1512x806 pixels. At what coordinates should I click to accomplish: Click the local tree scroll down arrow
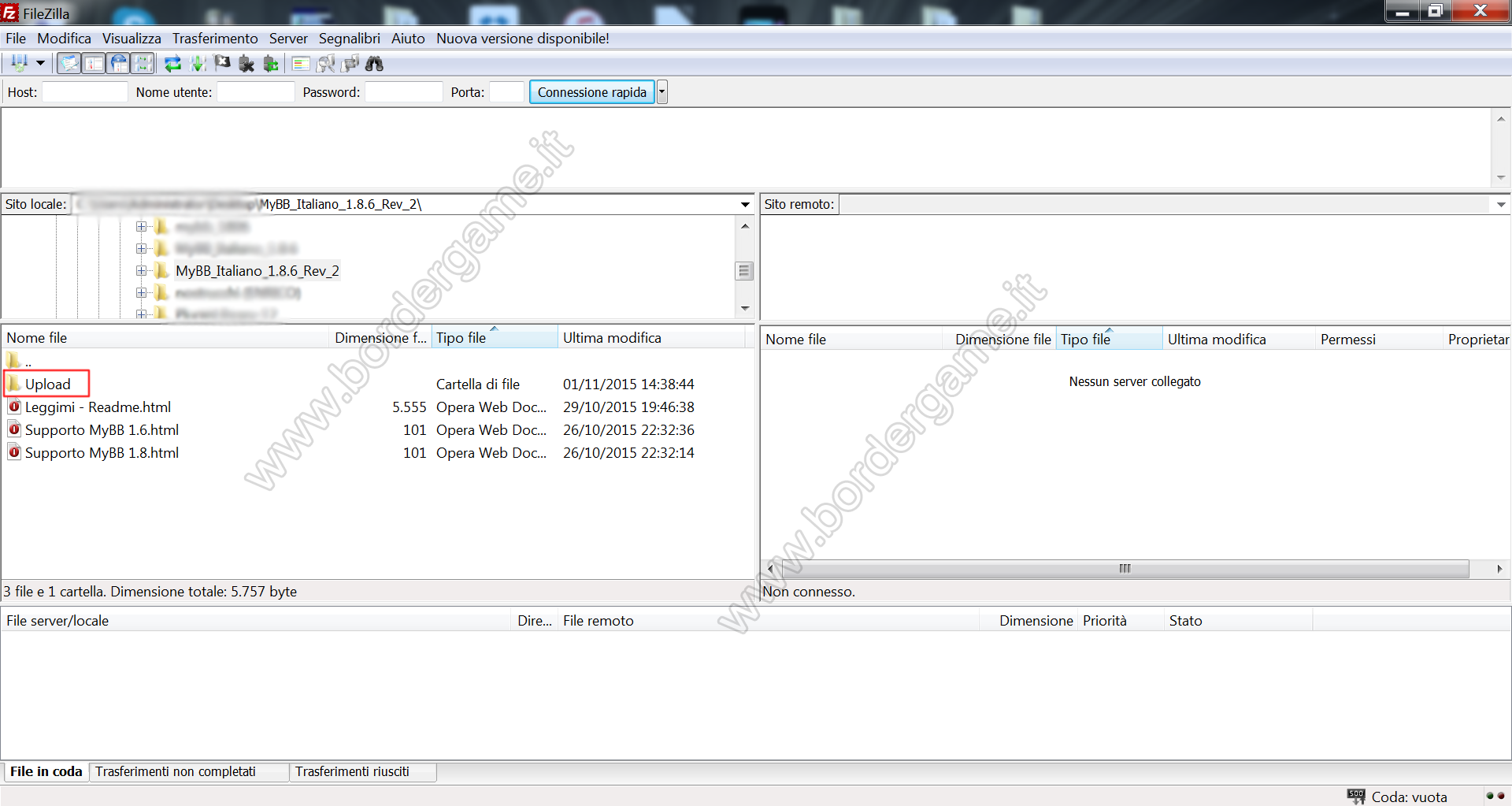[x=744, y=308]
